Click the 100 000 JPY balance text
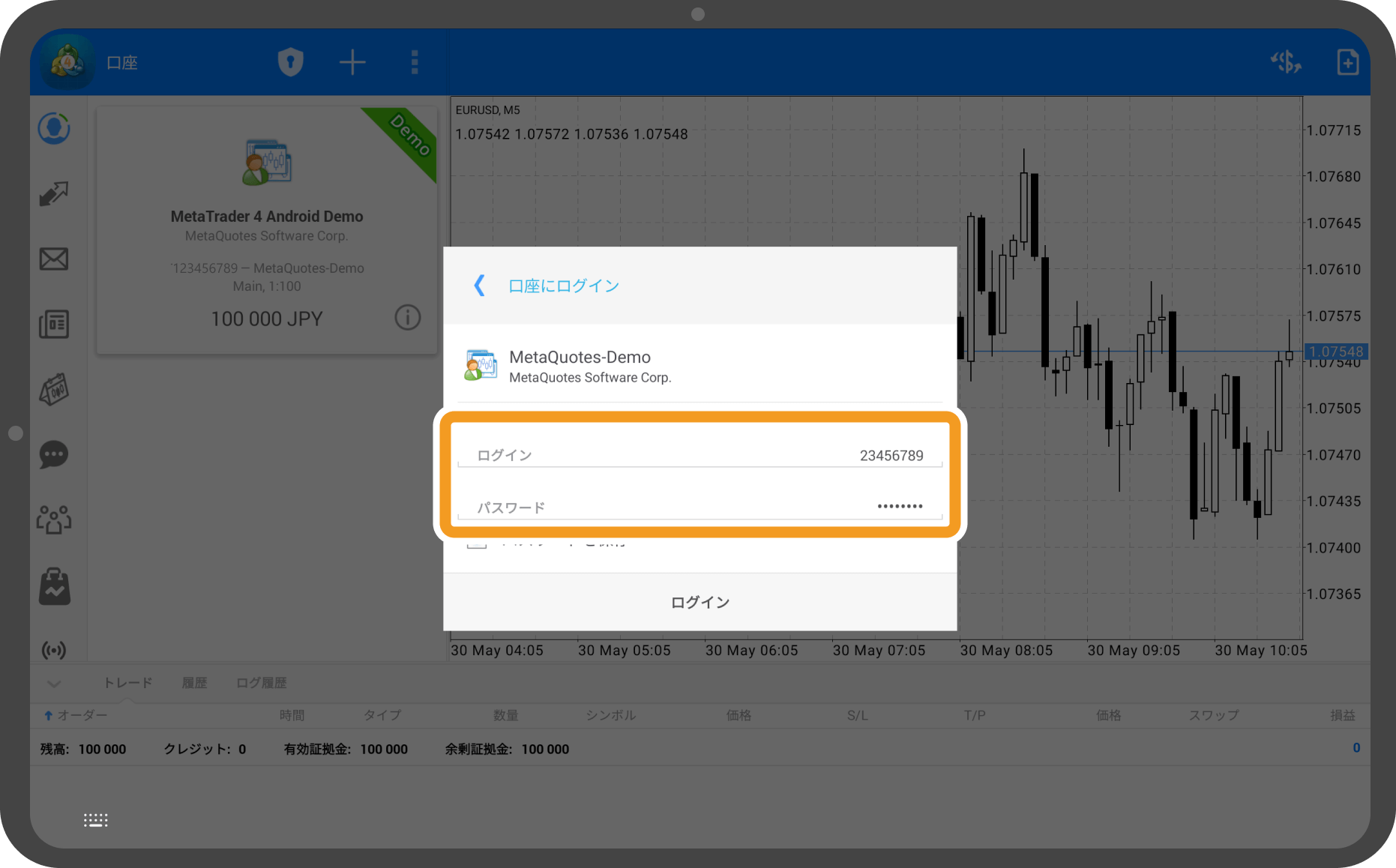The width and height of the screenshot is (1396, 868). coord(266,319)
